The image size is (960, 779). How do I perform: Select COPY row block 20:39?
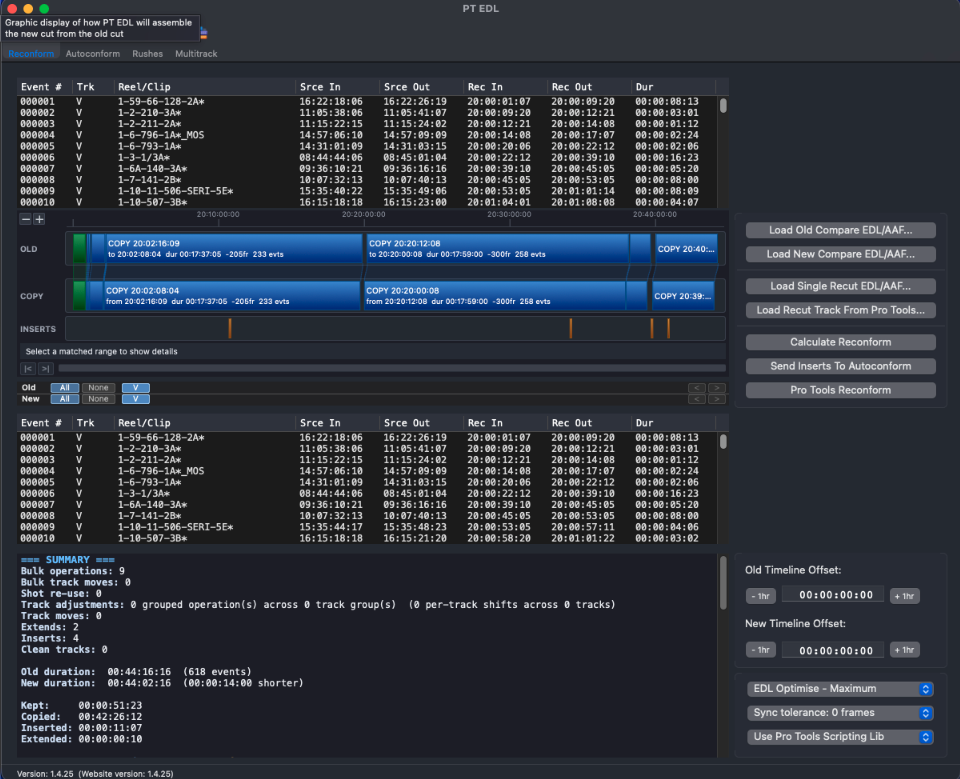tap(683, 296)
